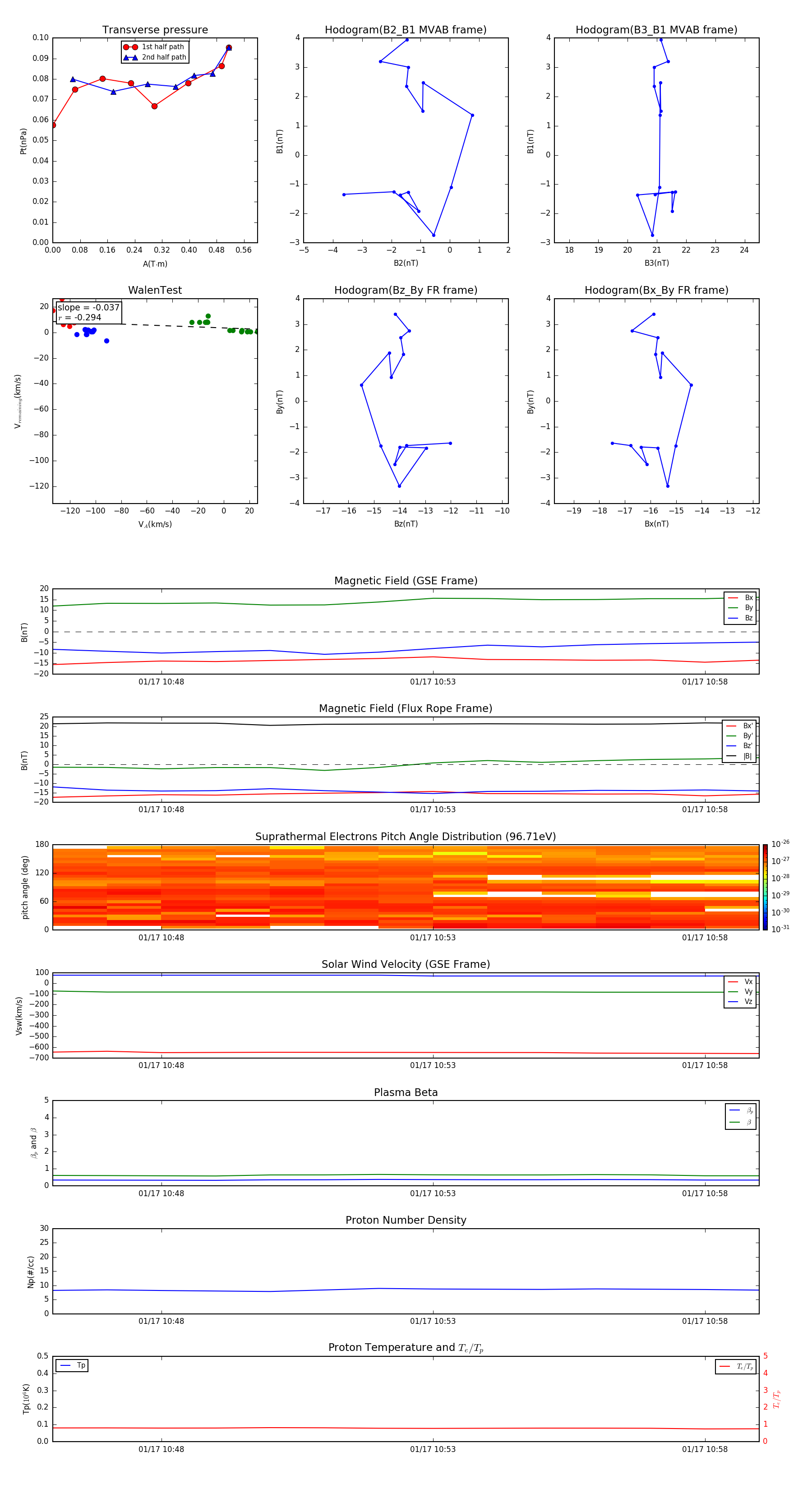Click the 'B3(nT)' x-axis label
812x1489 pixels.
(x=656, y=263)
